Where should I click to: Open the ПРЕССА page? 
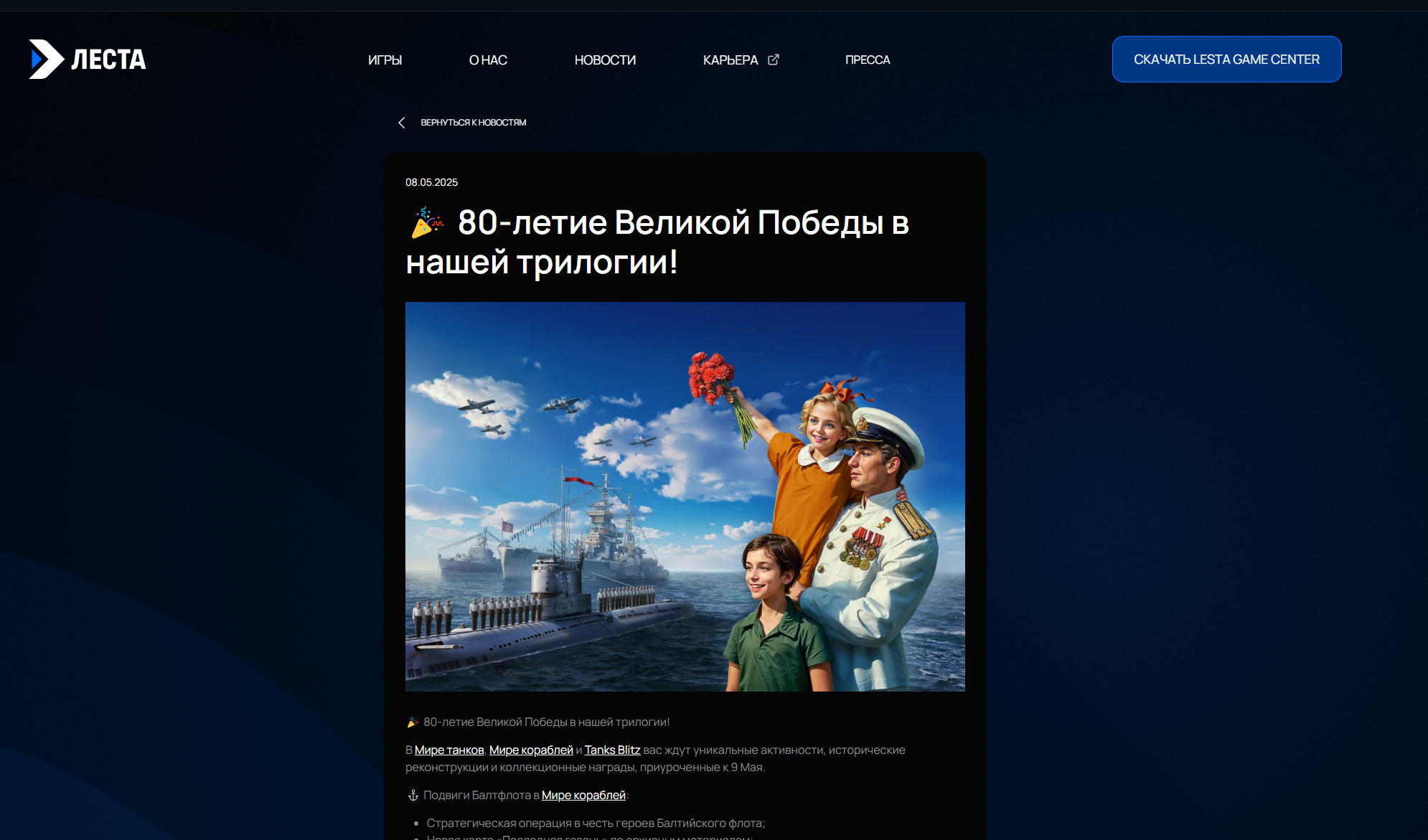click(x=868, y=60)
